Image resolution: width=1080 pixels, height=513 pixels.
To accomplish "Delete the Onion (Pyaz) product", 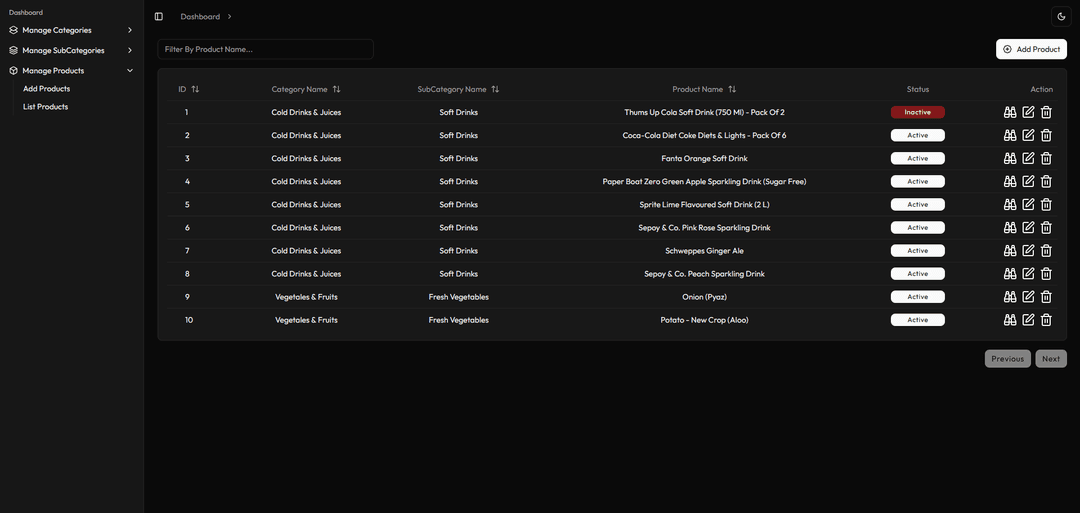I will 1046,297.
